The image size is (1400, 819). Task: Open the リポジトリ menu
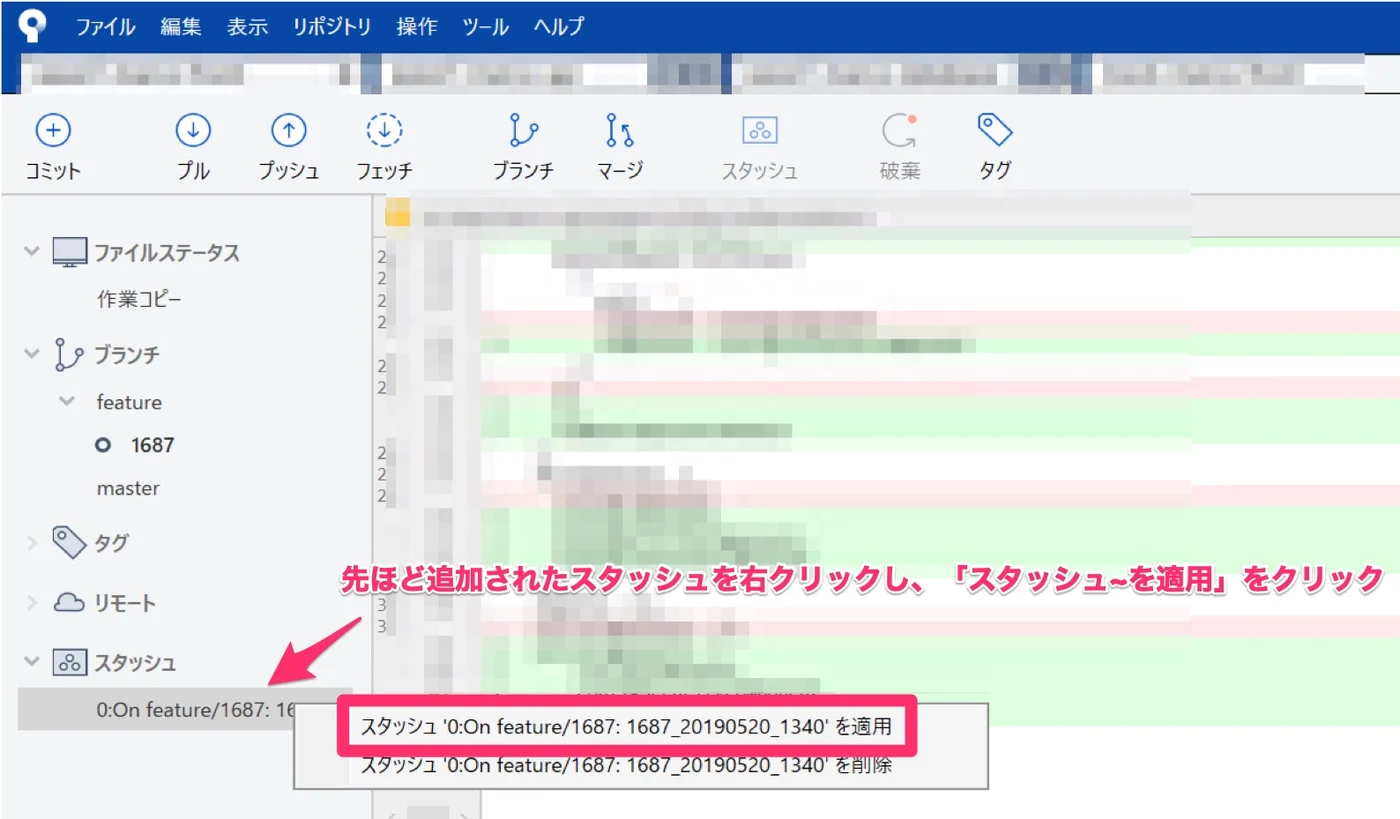(x=332, y=27)
